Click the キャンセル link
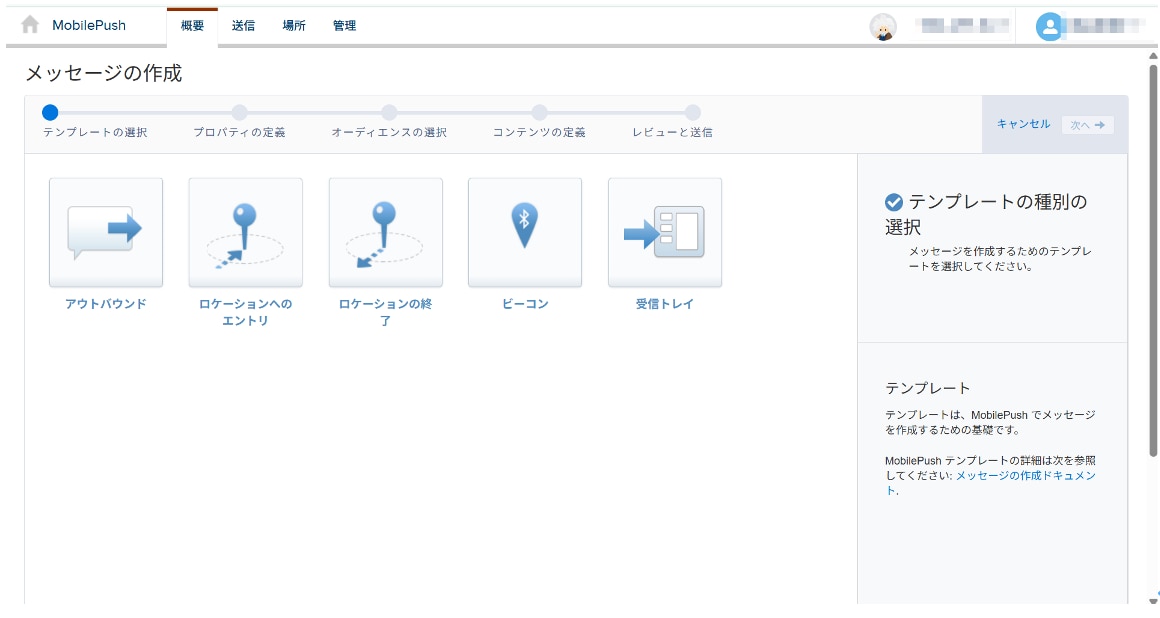Screen dimensions: 1160x618 [x=1023, y=124]
